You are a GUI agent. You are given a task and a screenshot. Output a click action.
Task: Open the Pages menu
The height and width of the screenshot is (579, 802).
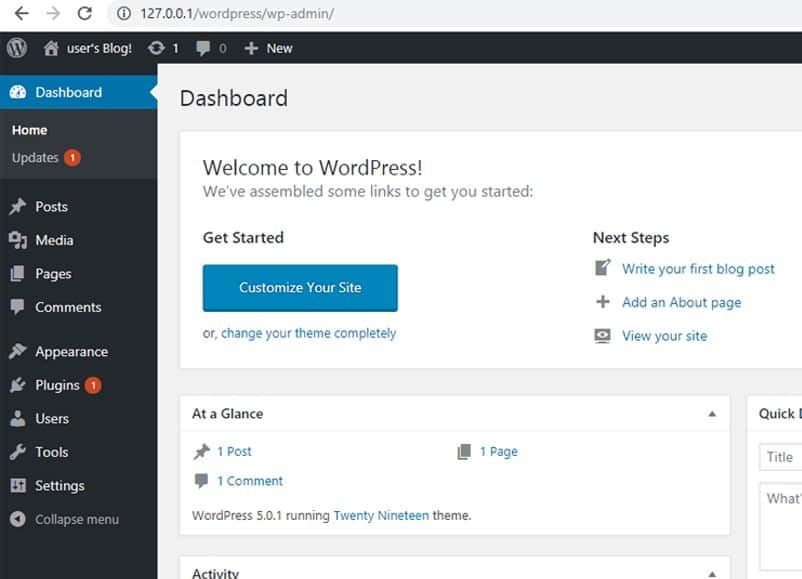[x=53, y=274]
